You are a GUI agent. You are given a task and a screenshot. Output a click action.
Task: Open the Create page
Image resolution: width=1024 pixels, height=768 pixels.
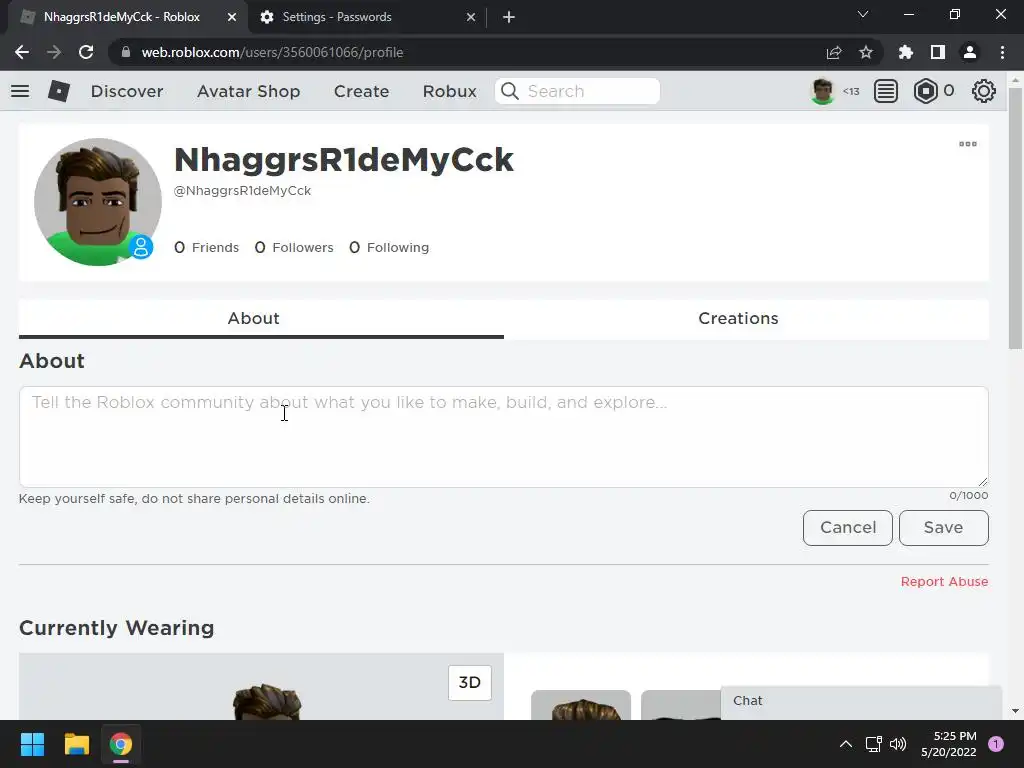point(361,91)
